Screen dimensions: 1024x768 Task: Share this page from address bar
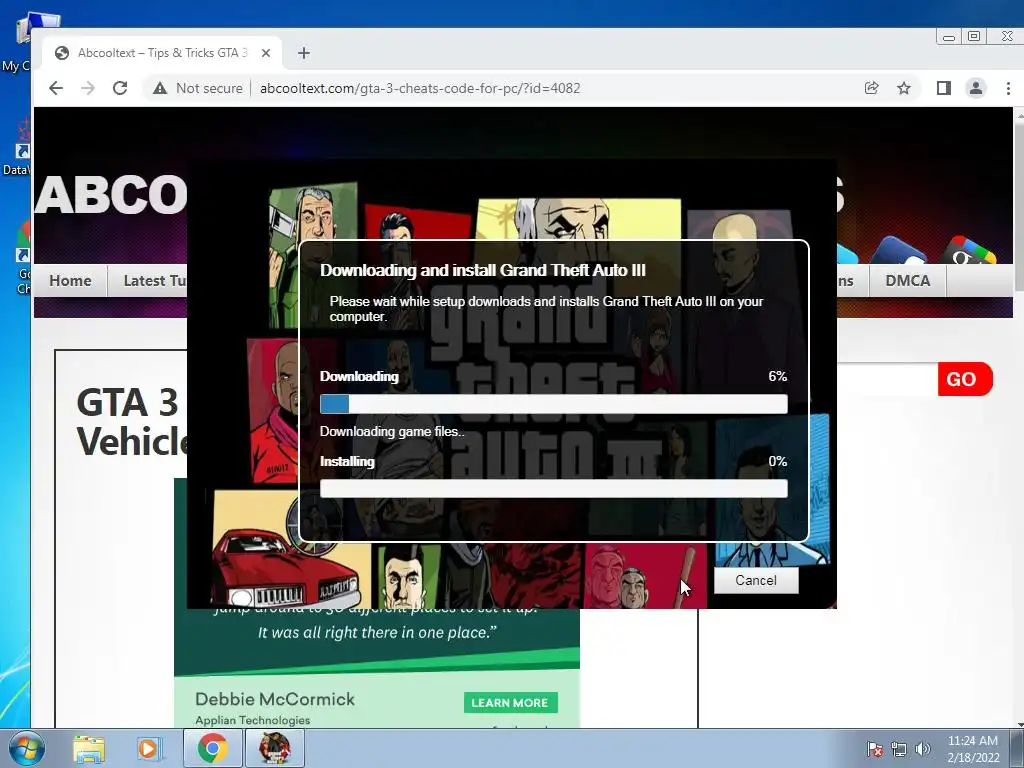(x=871, y=88)
